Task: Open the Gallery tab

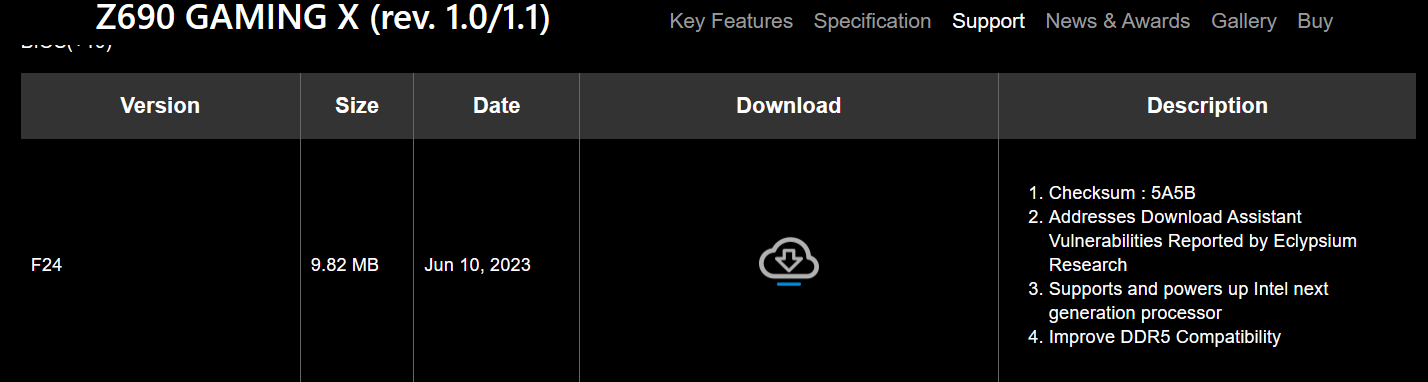Action: (1244, 21)
